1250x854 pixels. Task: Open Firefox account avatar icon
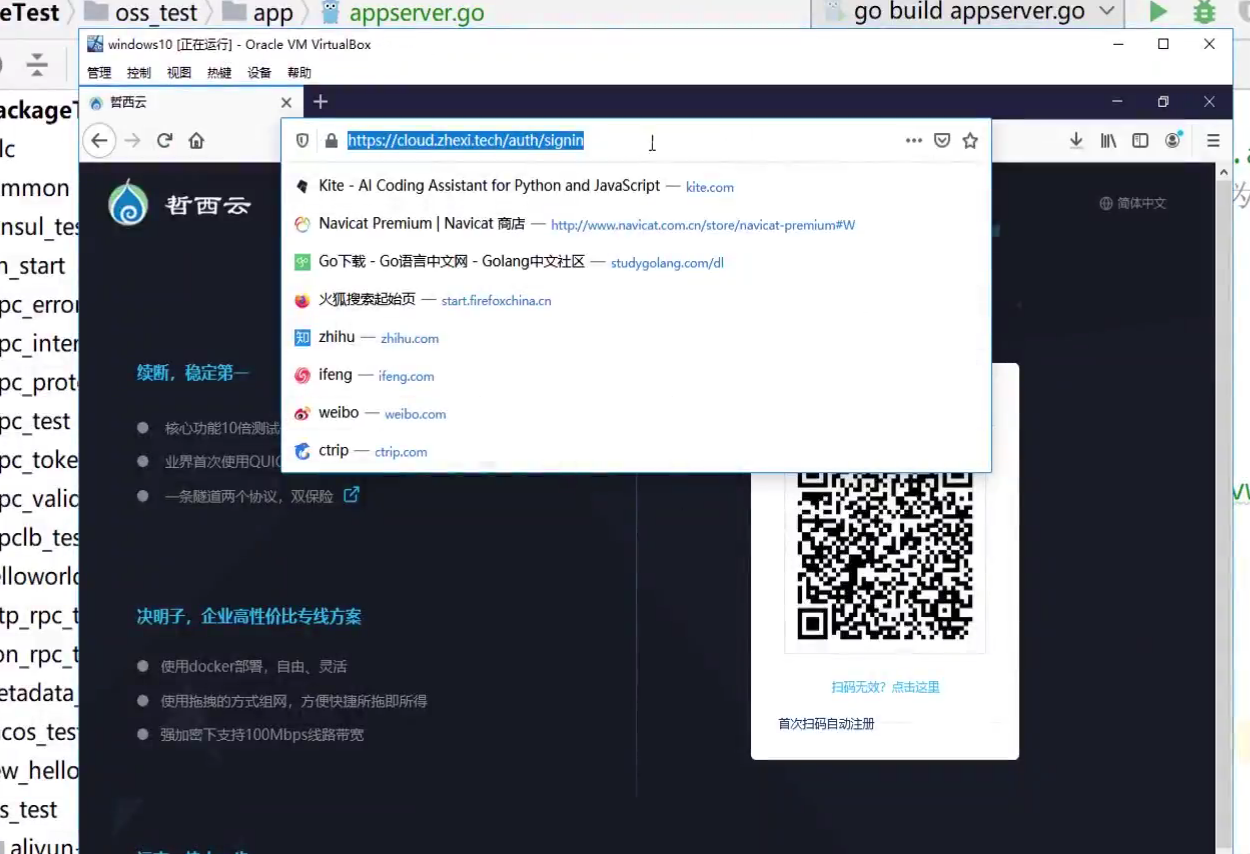[1173, 140]
